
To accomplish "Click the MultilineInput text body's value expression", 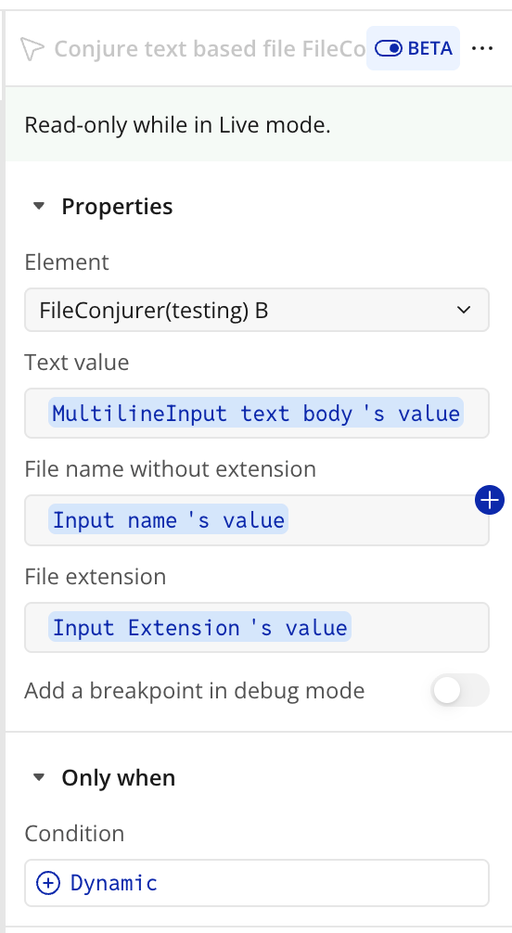I will (x=256, y=413).
